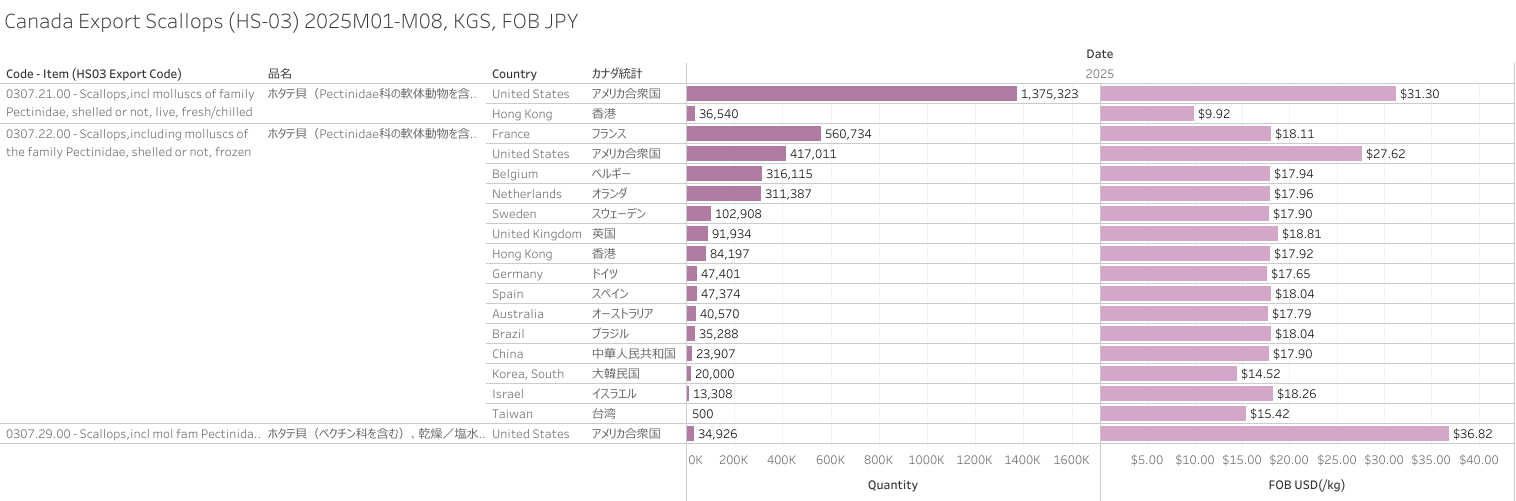Screen dimensions: 1516x501
Task: Select the $9.92 Hong Kong price bar
Action: click(x=1147, y=114)
